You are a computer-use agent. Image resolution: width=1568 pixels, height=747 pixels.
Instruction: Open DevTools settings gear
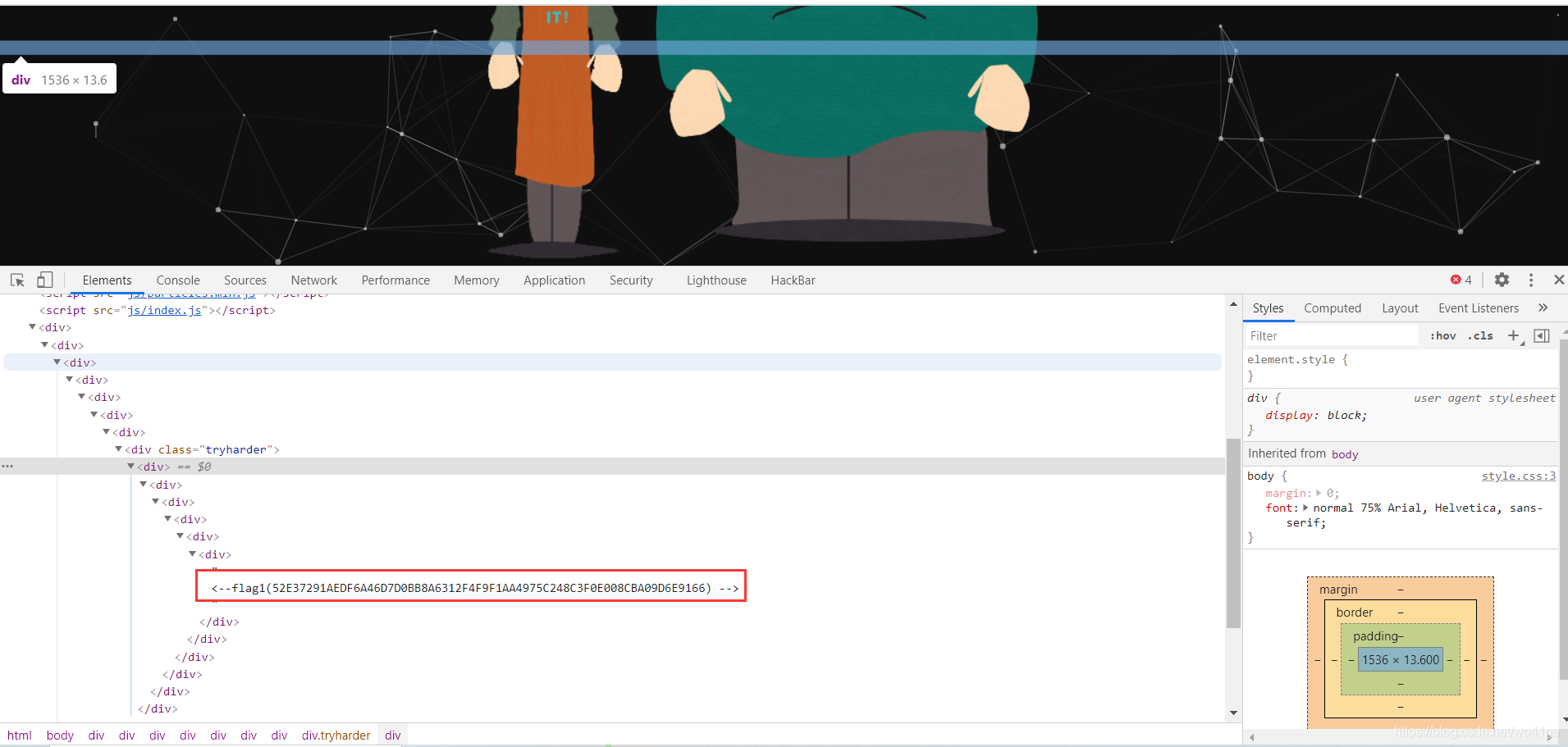(x=1502, y=280)
